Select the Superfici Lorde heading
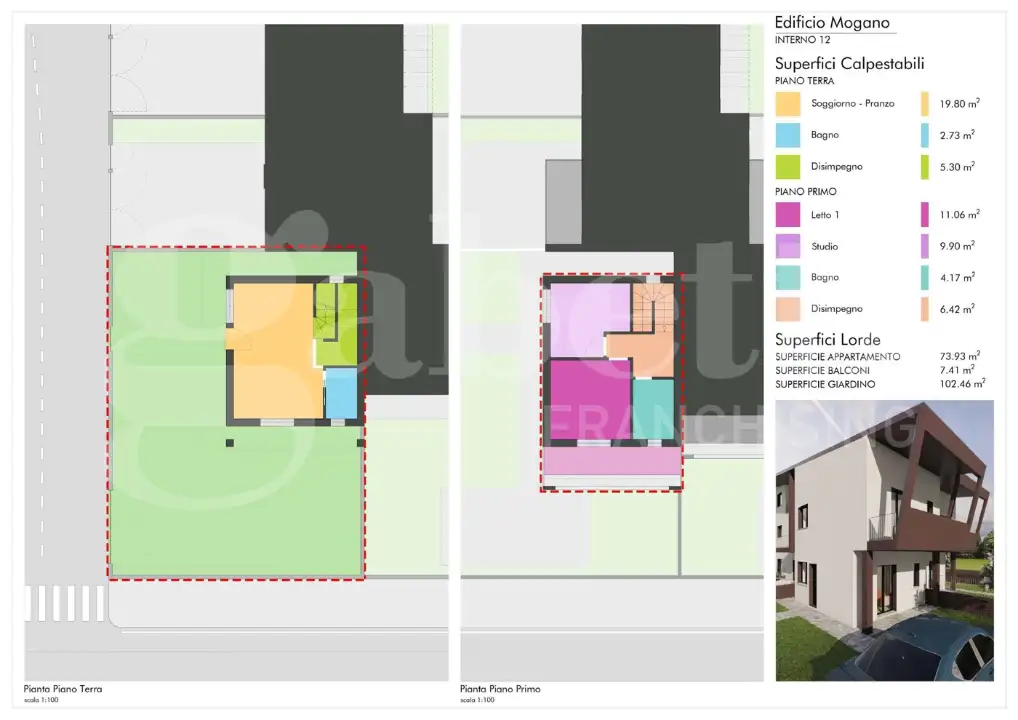 pos(827,339)
